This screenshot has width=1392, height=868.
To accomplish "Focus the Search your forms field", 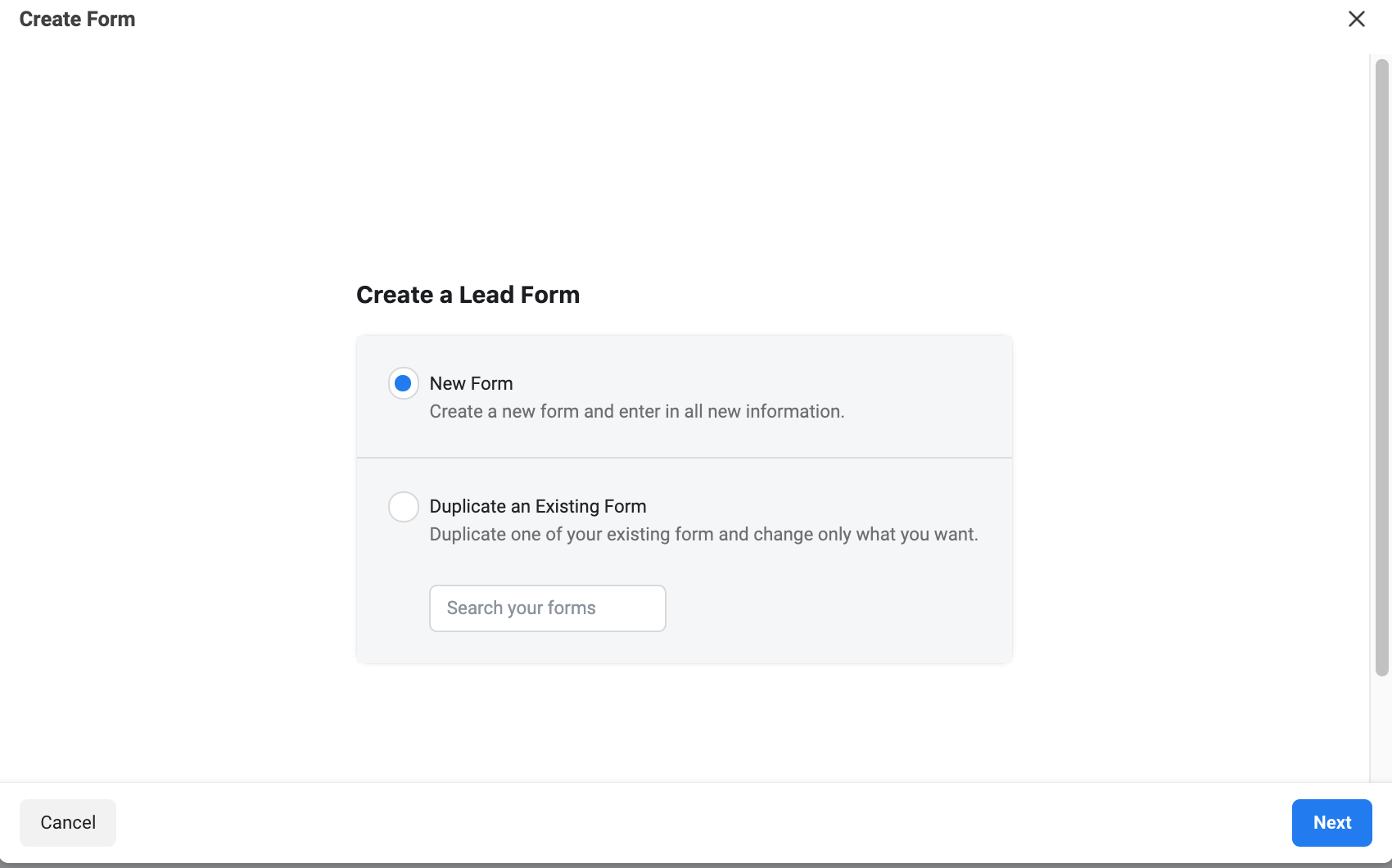I will tap(547, 608).
